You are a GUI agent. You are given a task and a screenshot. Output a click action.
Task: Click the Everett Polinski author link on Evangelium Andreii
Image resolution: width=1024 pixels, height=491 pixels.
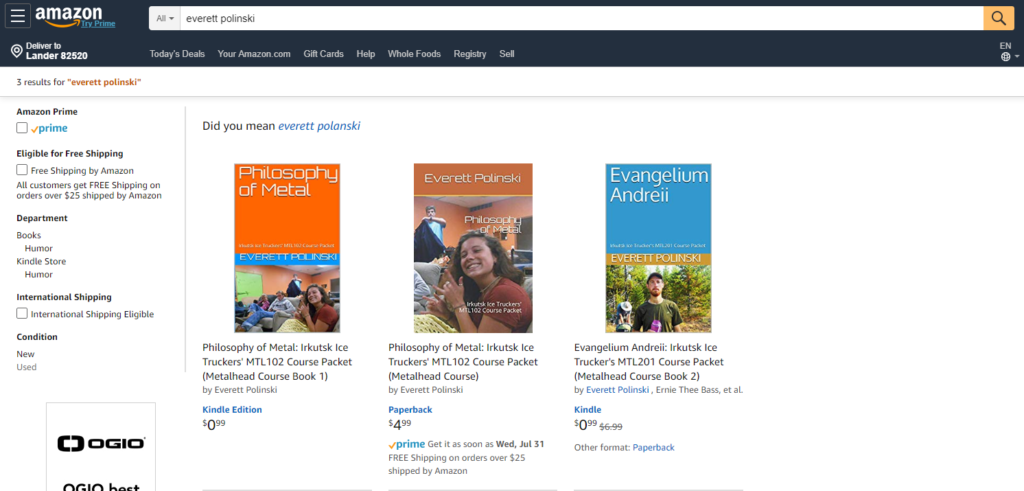pos(617,390)
